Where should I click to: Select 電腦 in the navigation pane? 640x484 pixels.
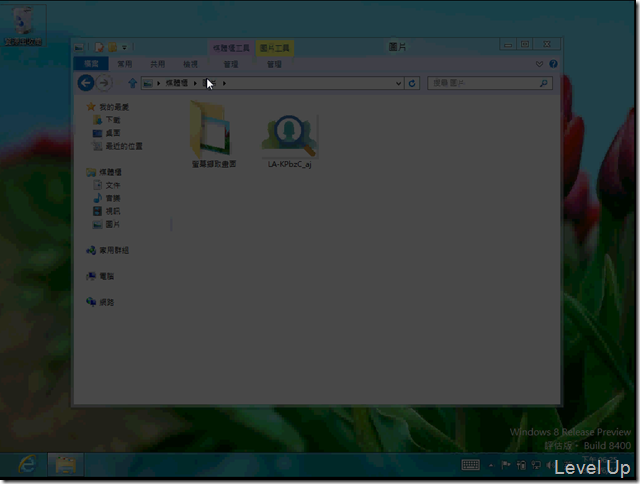click(x=107, y=276)
